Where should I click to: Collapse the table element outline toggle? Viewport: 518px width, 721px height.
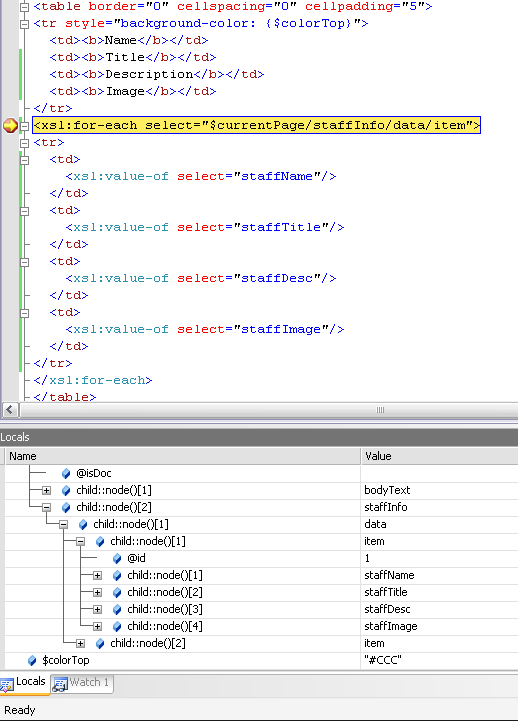[25, 7]
